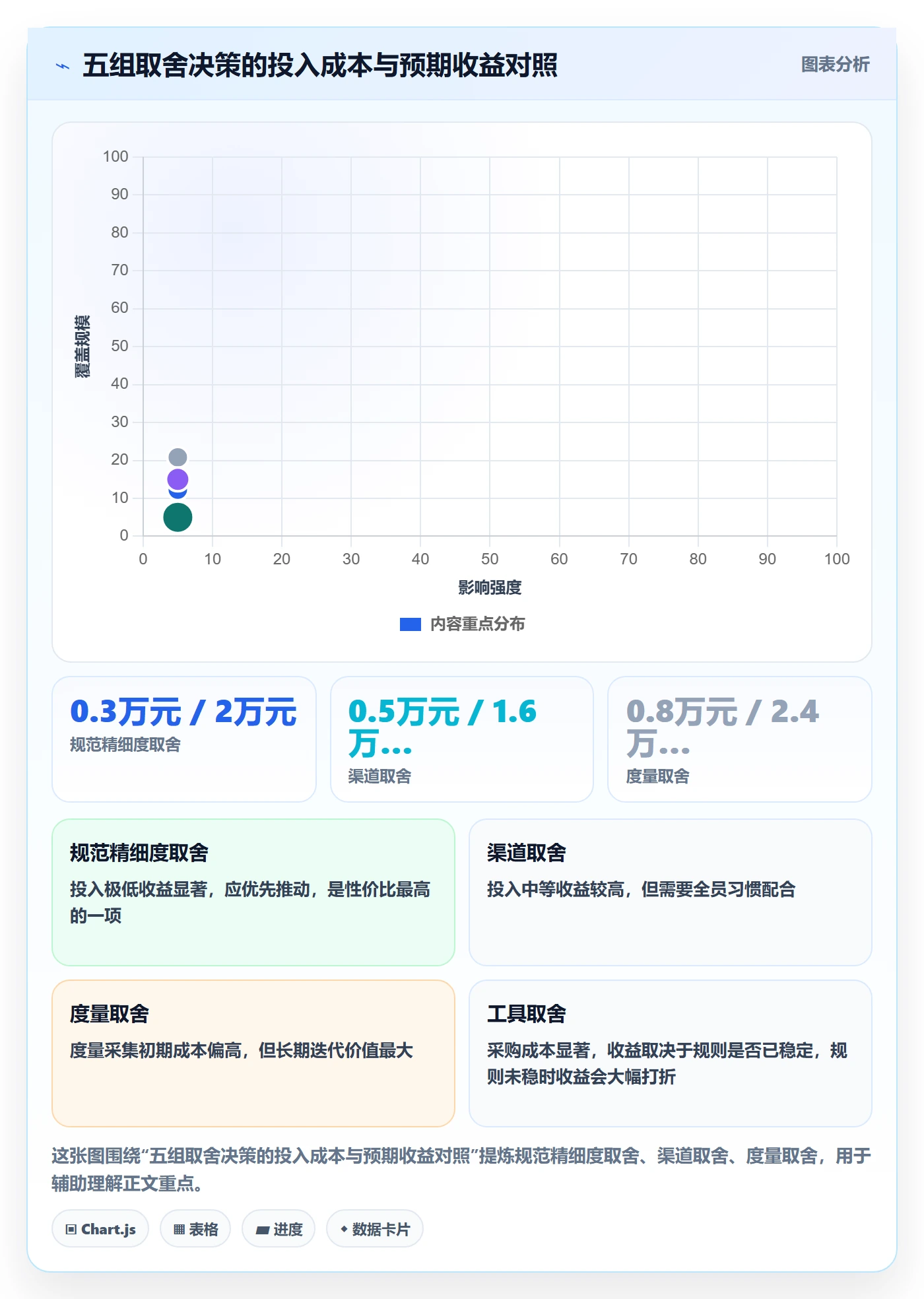924x1299 pixels.
Task: Select the 渠道取舍 description card
Action: (671, 892)
